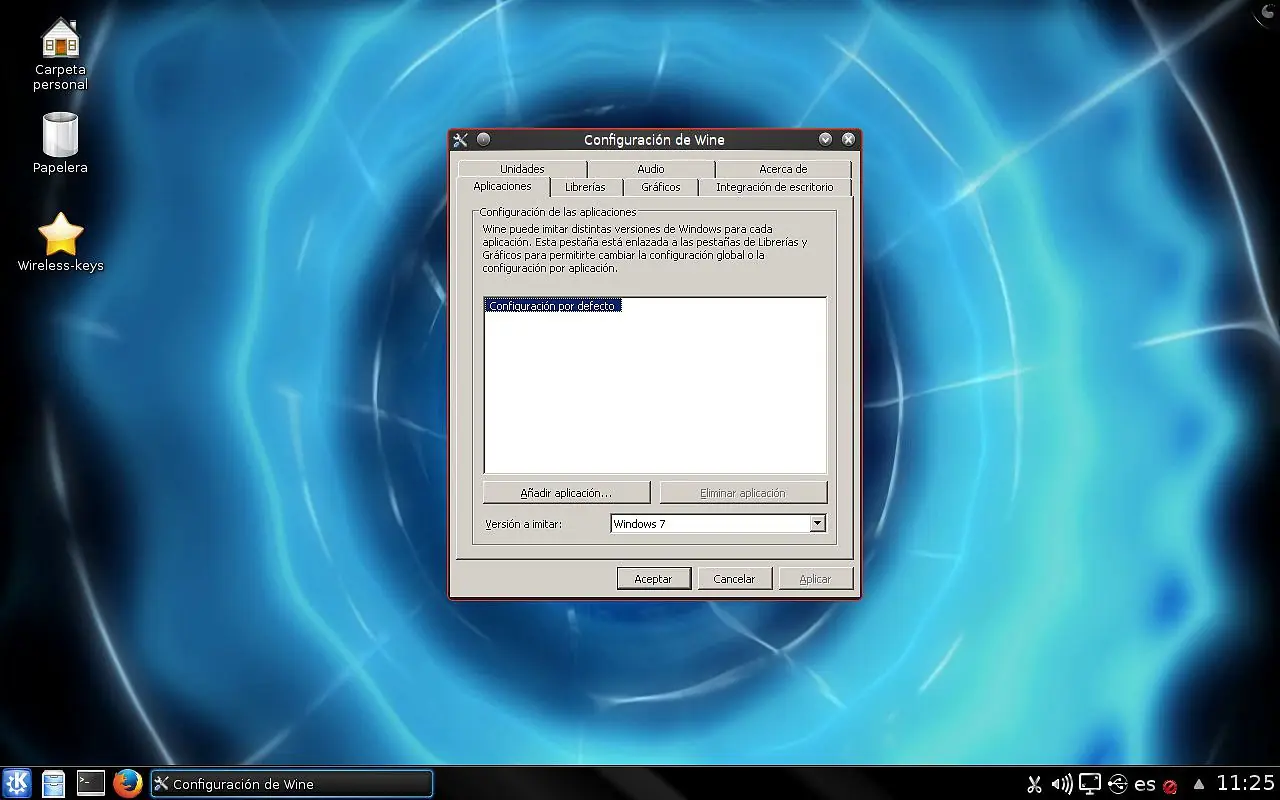This screenshot has height=800, width=1280.
Task: Close the Configuración de Wine window
Action: coord(848,139)
